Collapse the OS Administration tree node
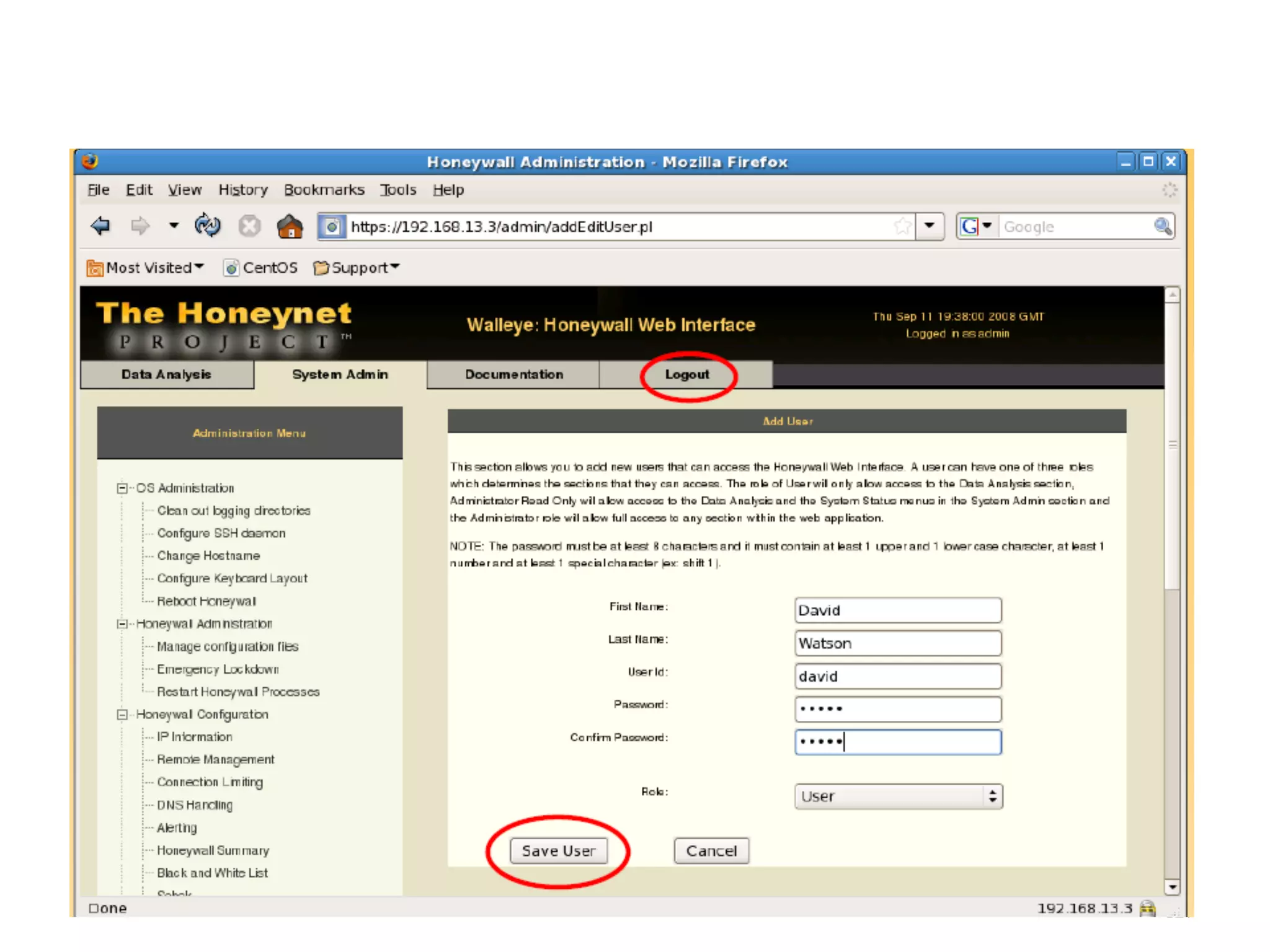Viewport: 1270px width, 952px height. point(122,488)
